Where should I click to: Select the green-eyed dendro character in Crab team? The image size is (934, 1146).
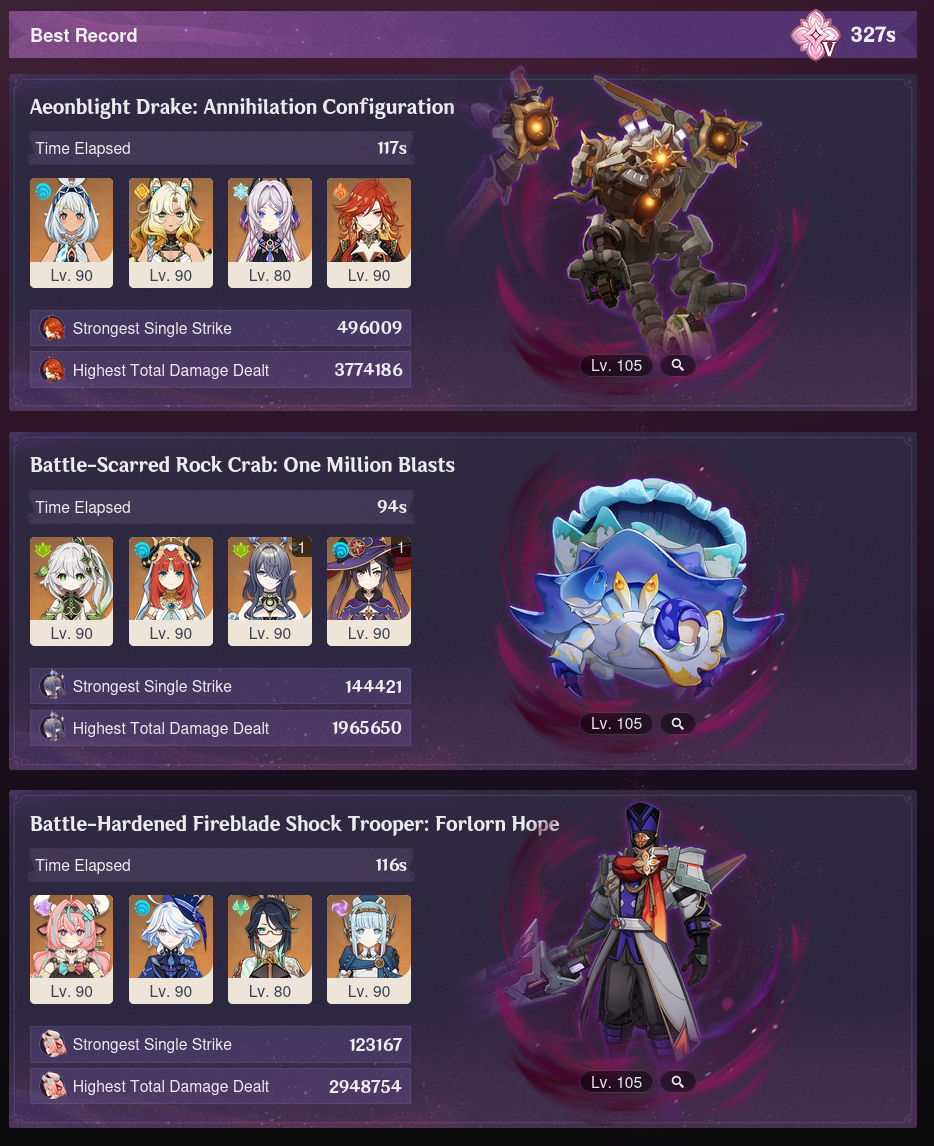click(x=72, y=591)
